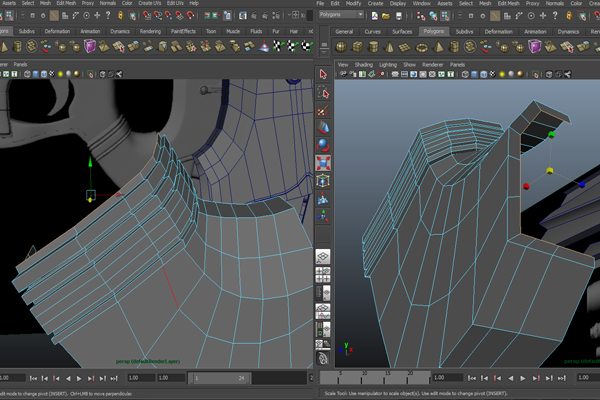Select the Rotate tool in the toolbox
The width and height of the screenshot is (600, 400).
point(323,145)
